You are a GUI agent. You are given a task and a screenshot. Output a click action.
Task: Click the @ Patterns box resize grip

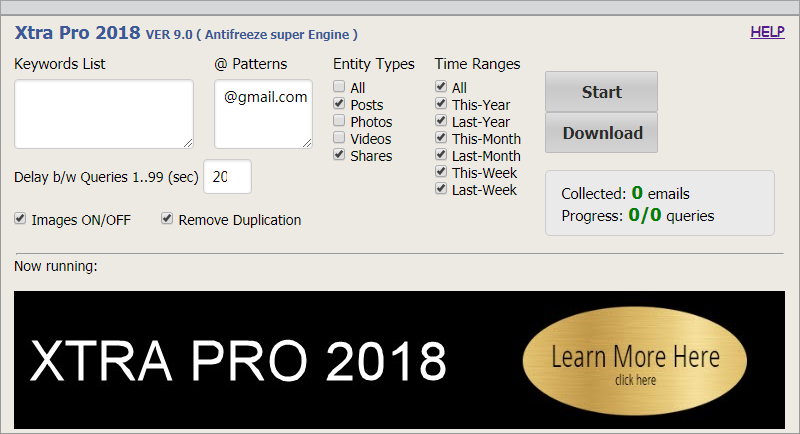307,143
